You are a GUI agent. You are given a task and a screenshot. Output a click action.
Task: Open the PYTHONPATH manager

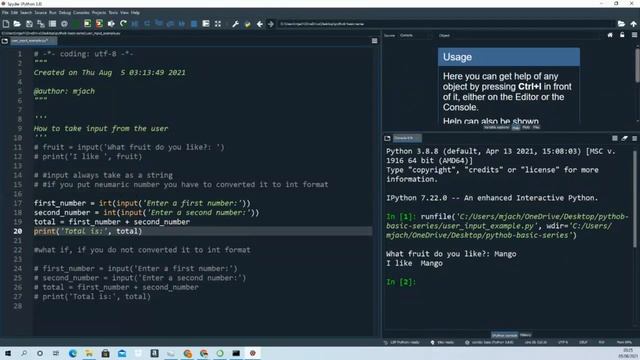(247, 24)
